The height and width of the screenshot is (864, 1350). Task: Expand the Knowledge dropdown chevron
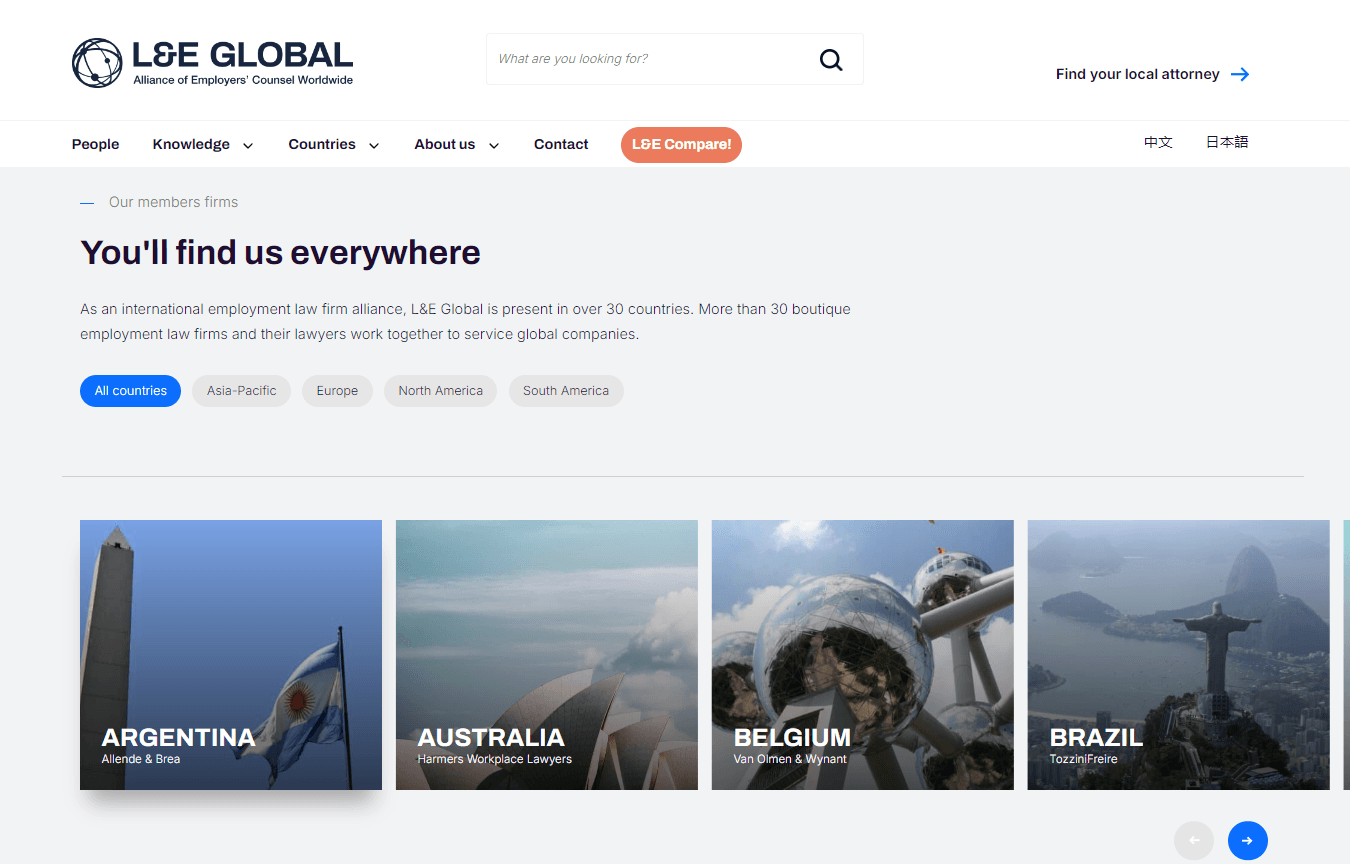[x=248, y=145]
